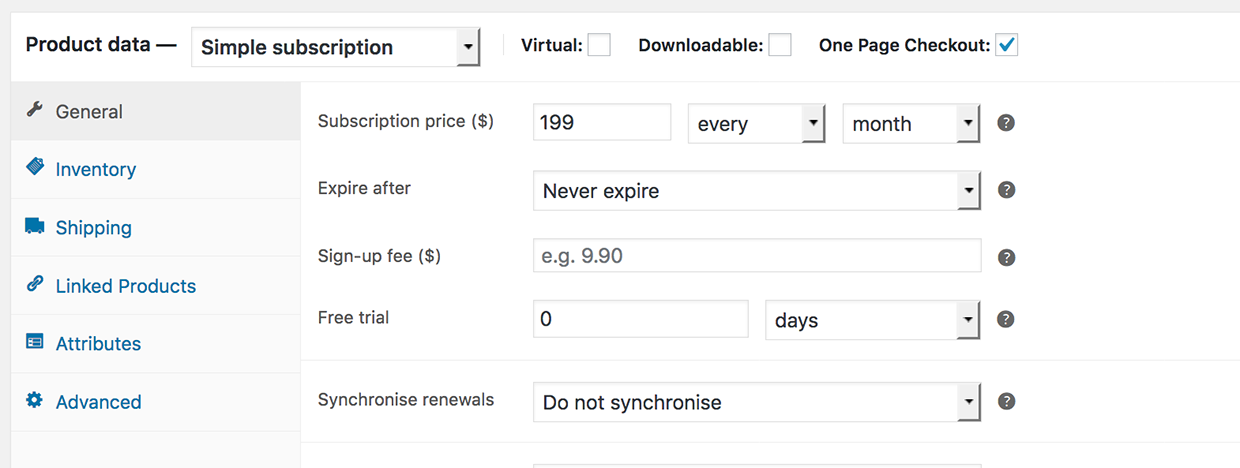Open the Linked Products tab
This screenshot has width=1240, height=468.
click(126, 286)
